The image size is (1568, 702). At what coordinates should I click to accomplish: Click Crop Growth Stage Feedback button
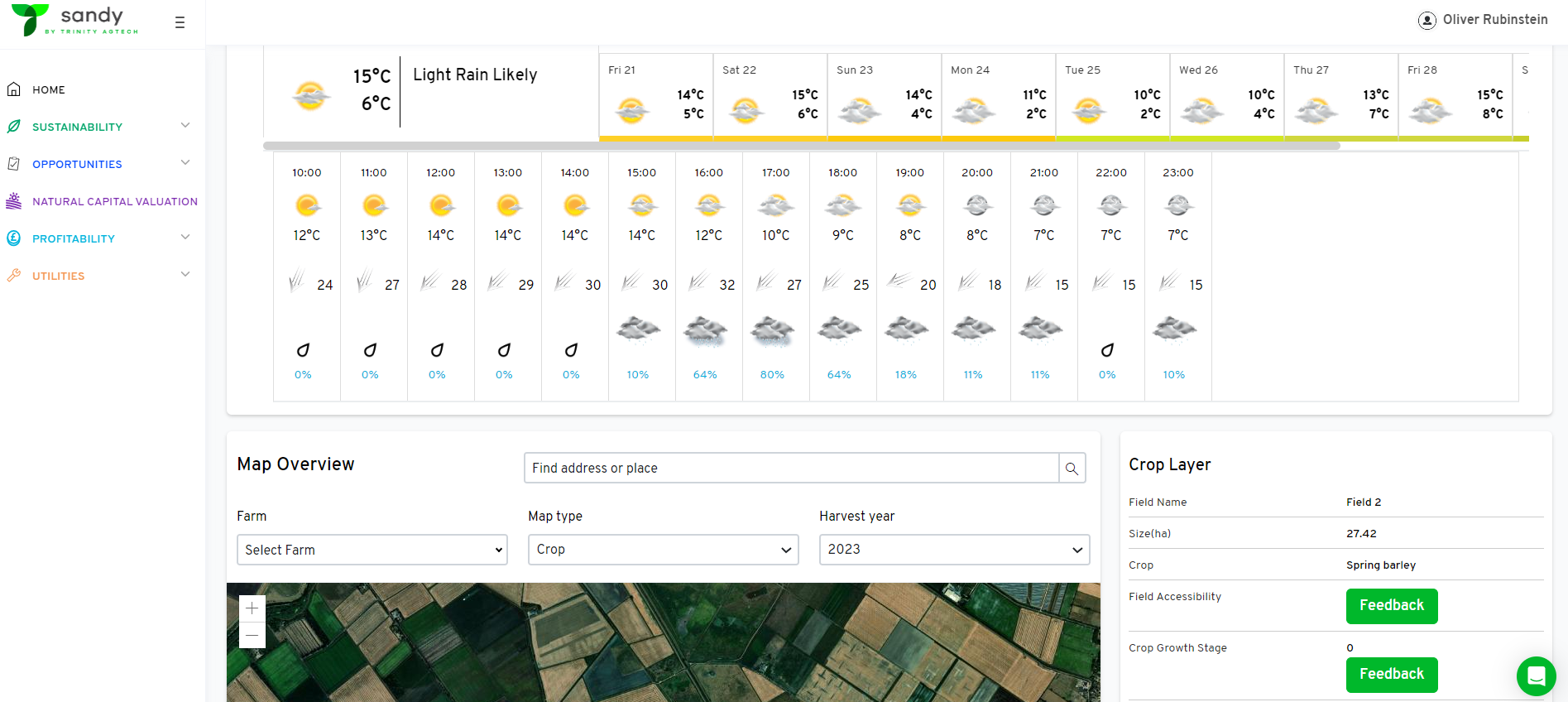1392,675
